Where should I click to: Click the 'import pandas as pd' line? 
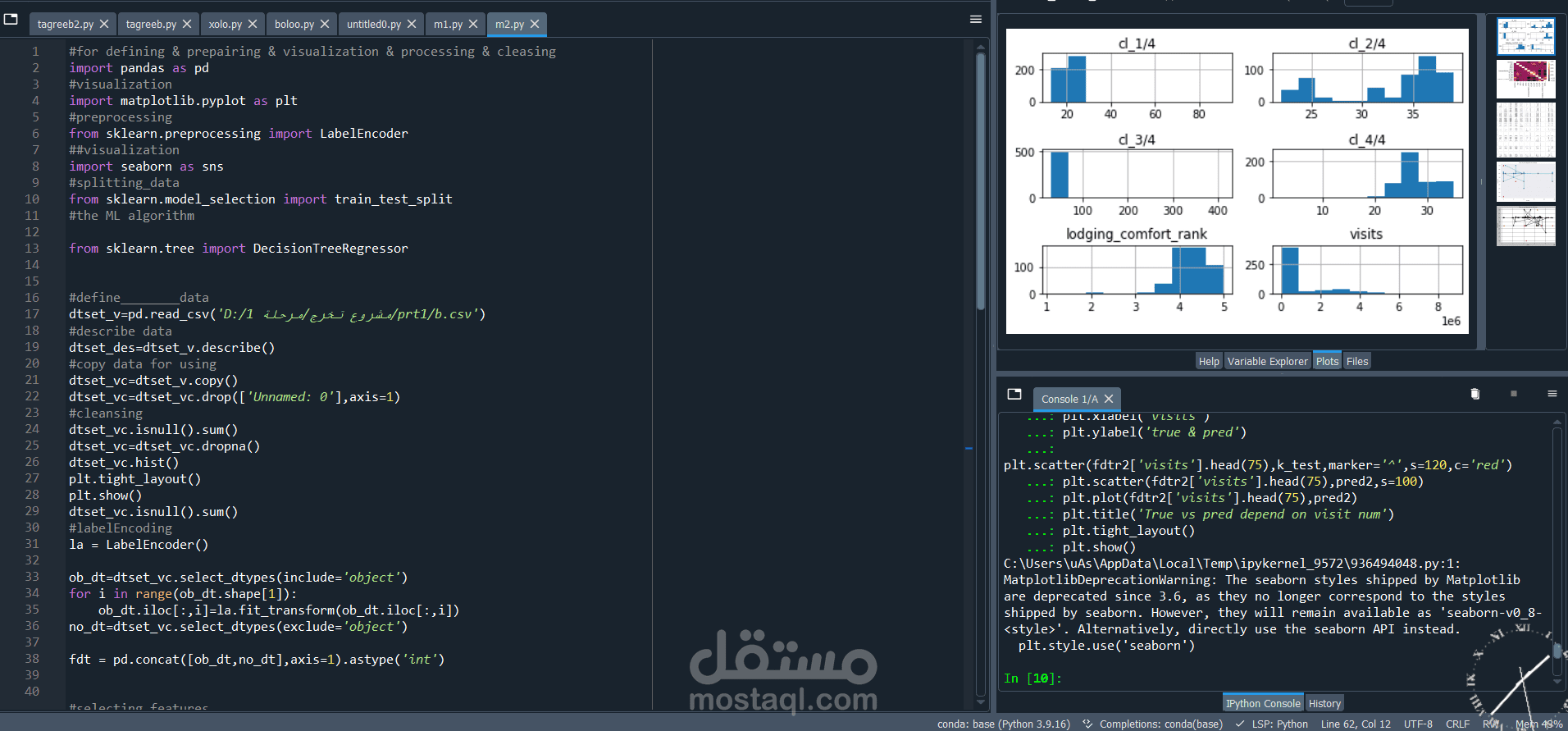(139, 68)
